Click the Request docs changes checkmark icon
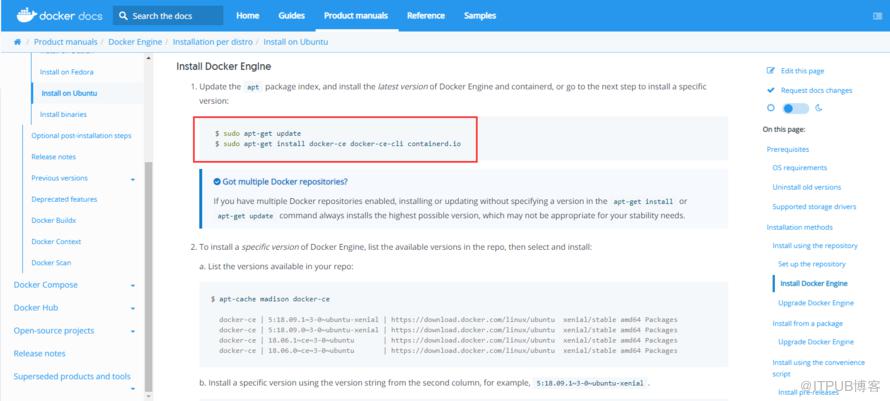This screenshot has width=890, height=401. 770,90
